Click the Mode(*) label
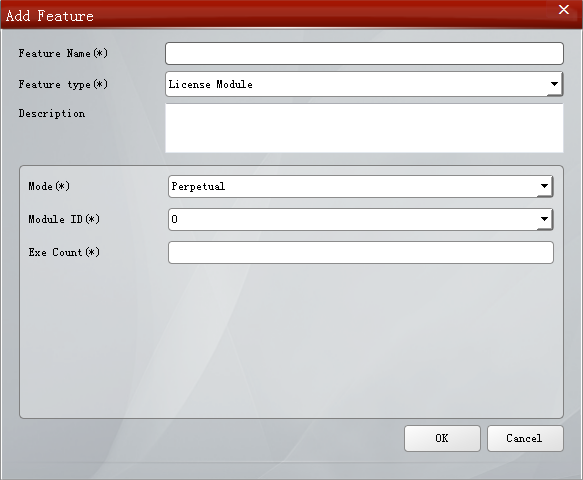 (49, 186)
